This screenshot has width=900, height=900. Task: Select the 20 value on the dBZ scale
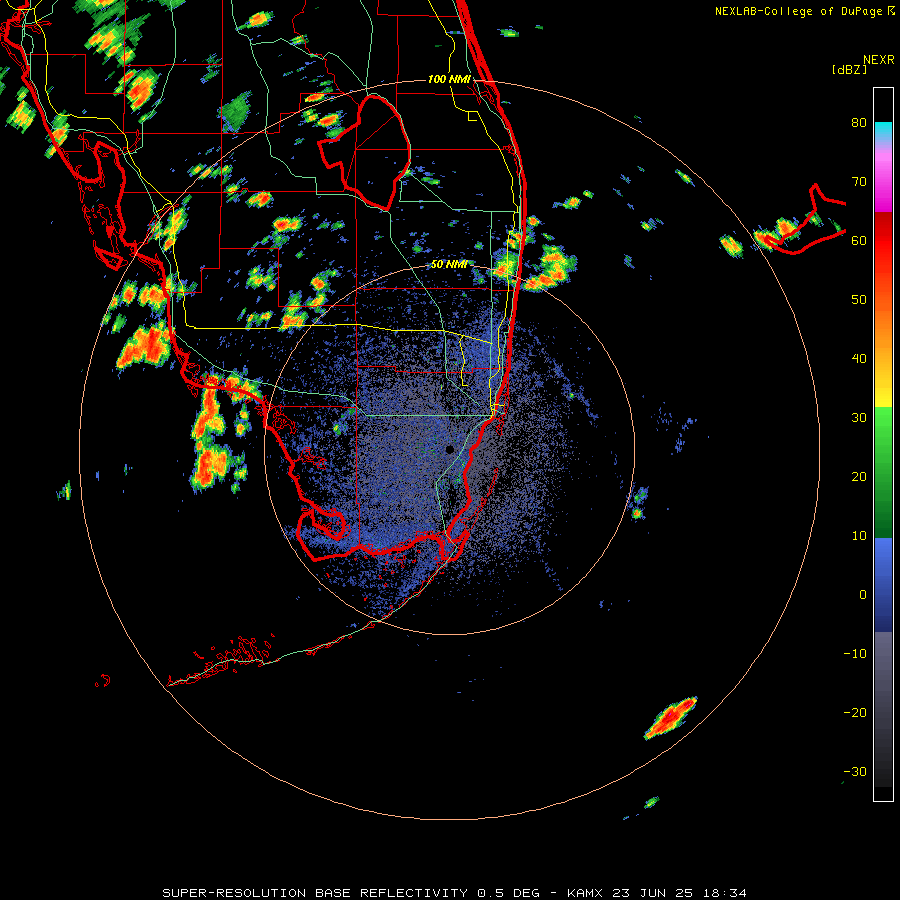pos(859,477)
